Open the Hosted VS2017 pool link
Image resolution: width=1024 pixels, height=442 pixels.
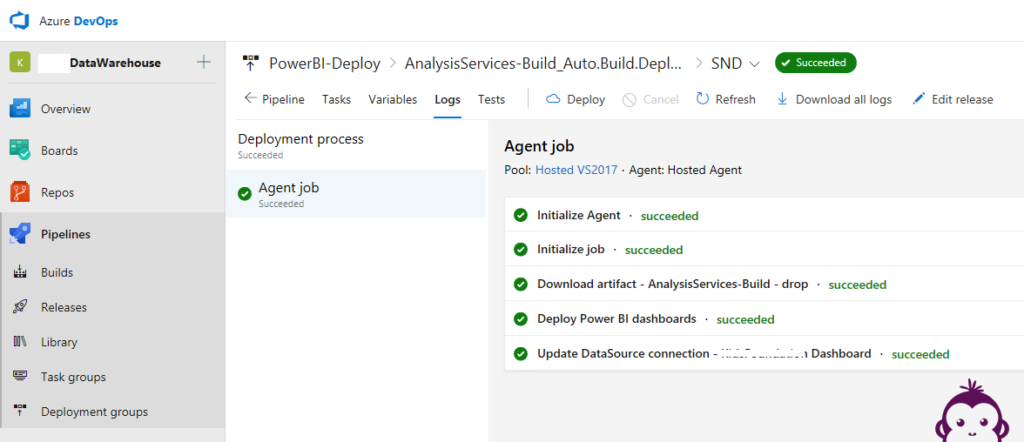[x=577, y=170]
